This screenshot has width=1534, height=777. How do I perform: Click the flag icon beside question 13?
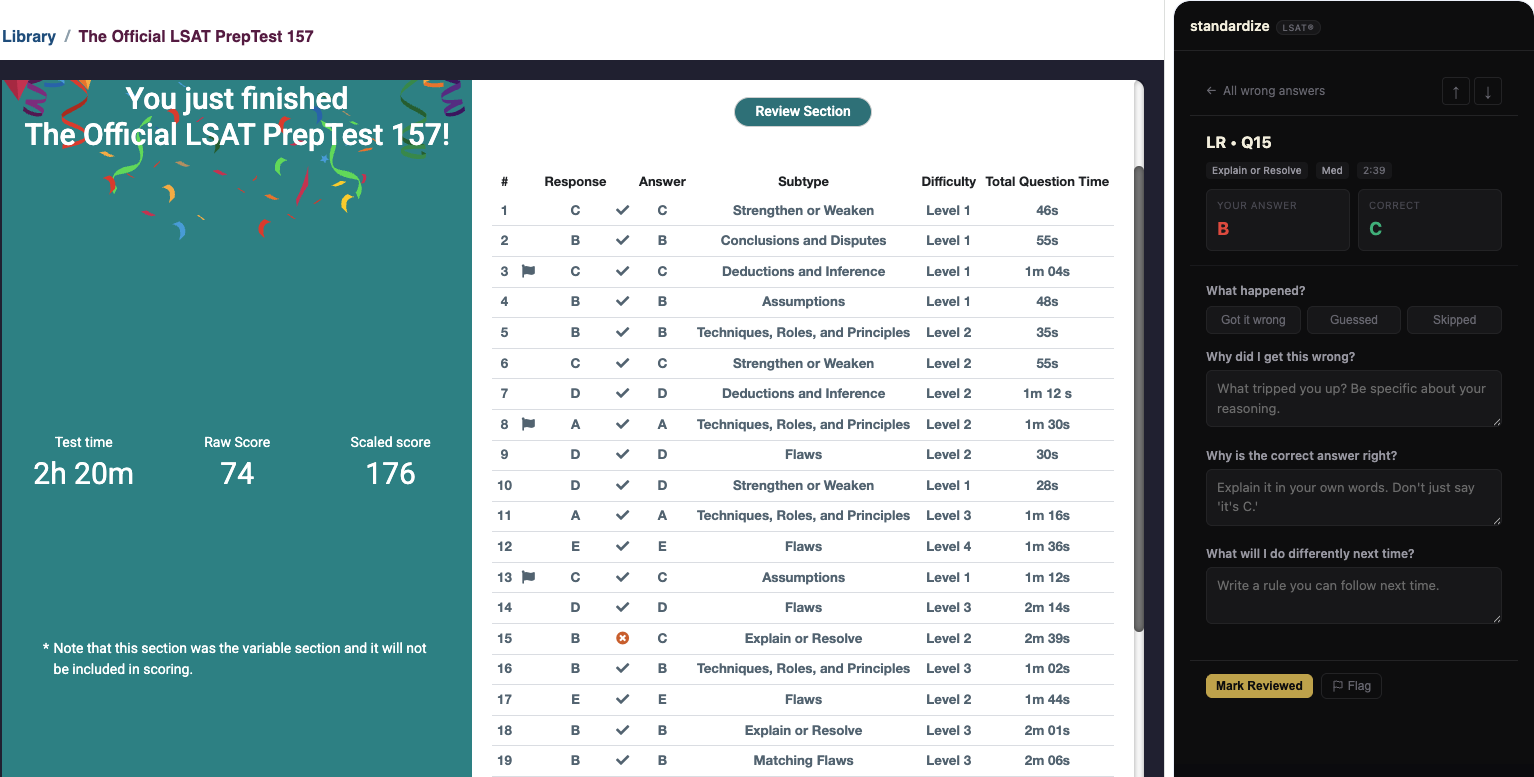tap(527, 577)
